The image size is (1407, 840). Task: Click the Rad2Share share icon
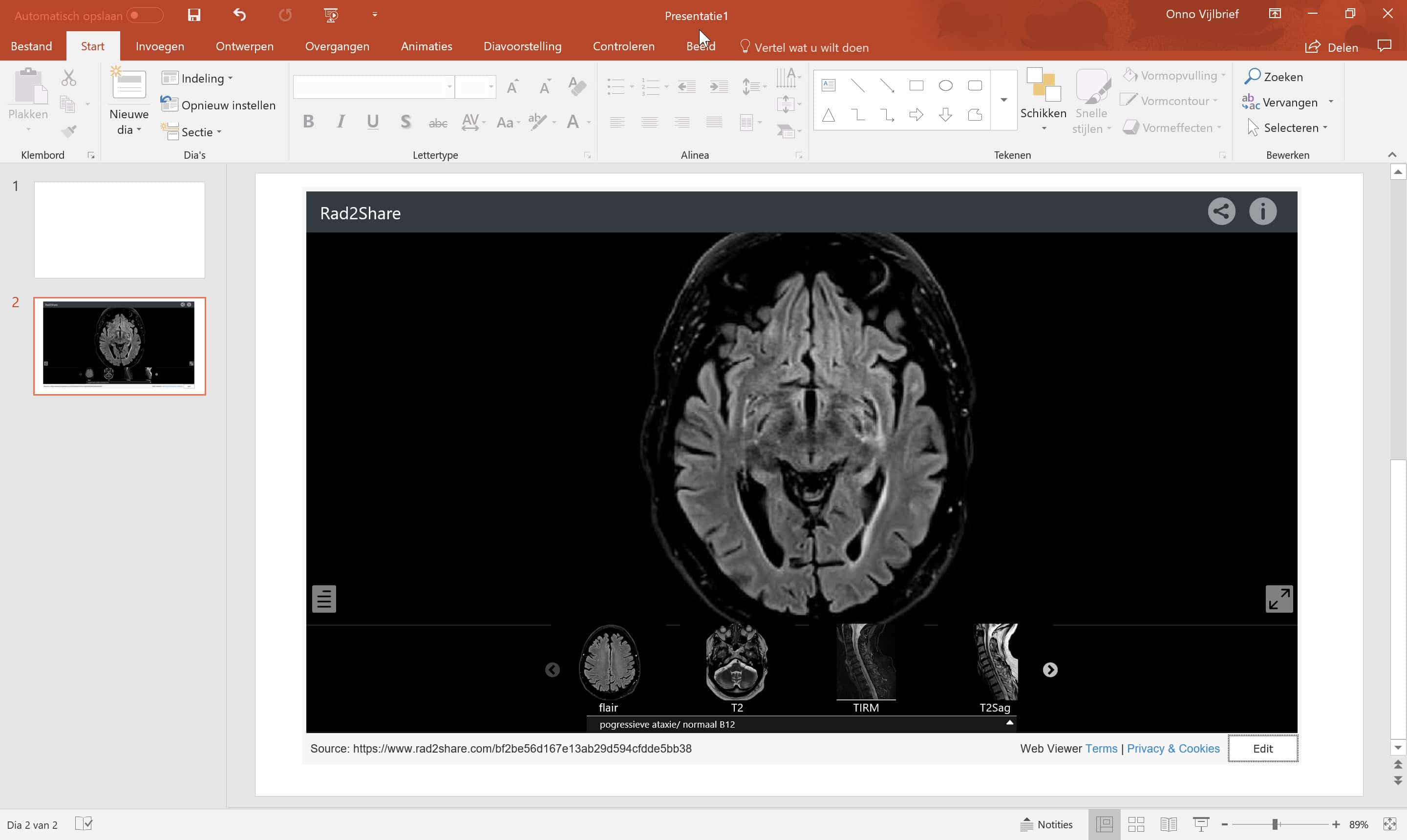click(1221, 211)
